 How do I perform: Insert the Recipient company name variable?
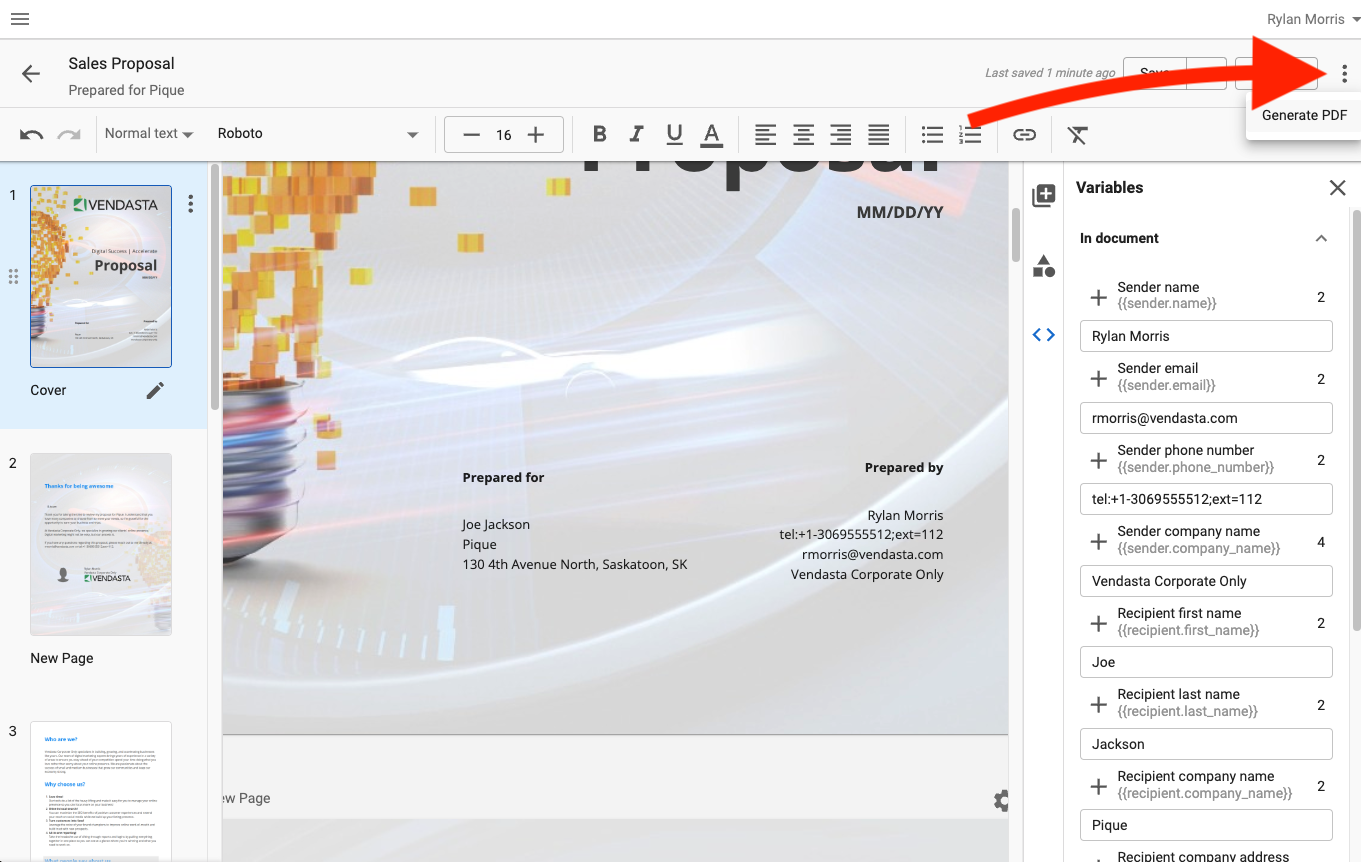point(1098,786)
